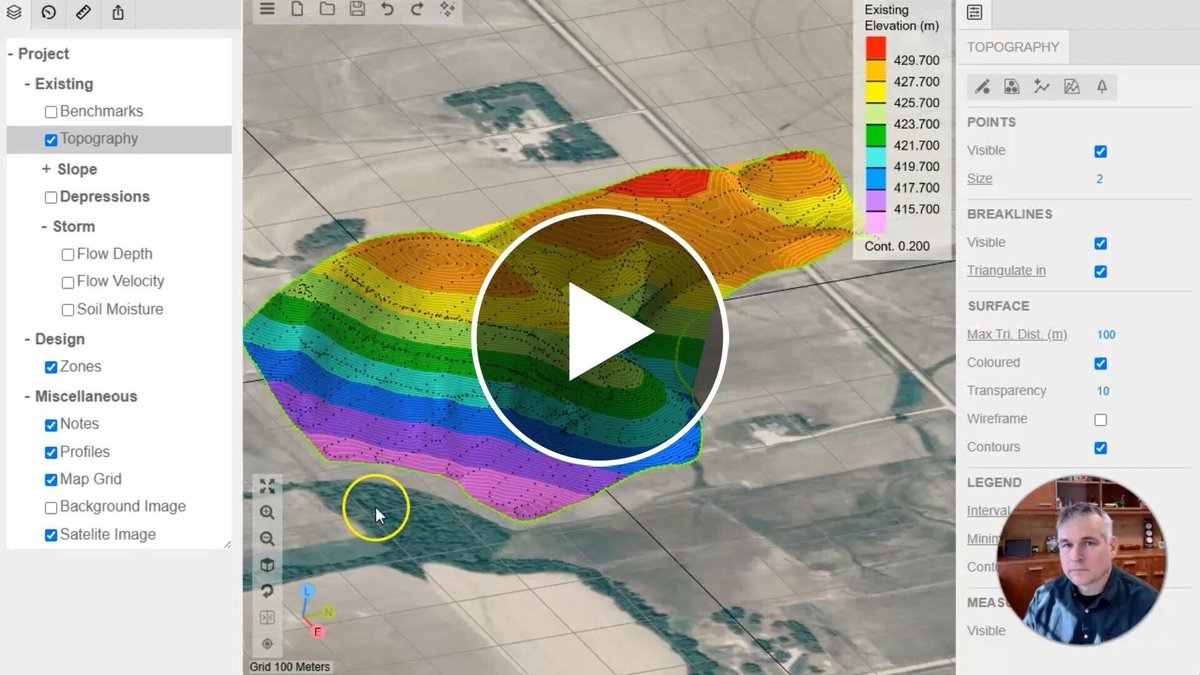This screenshot has height=675, width=1200.
Task: Uncheck the Notes layer checkbox
Action: click(51, 425)
